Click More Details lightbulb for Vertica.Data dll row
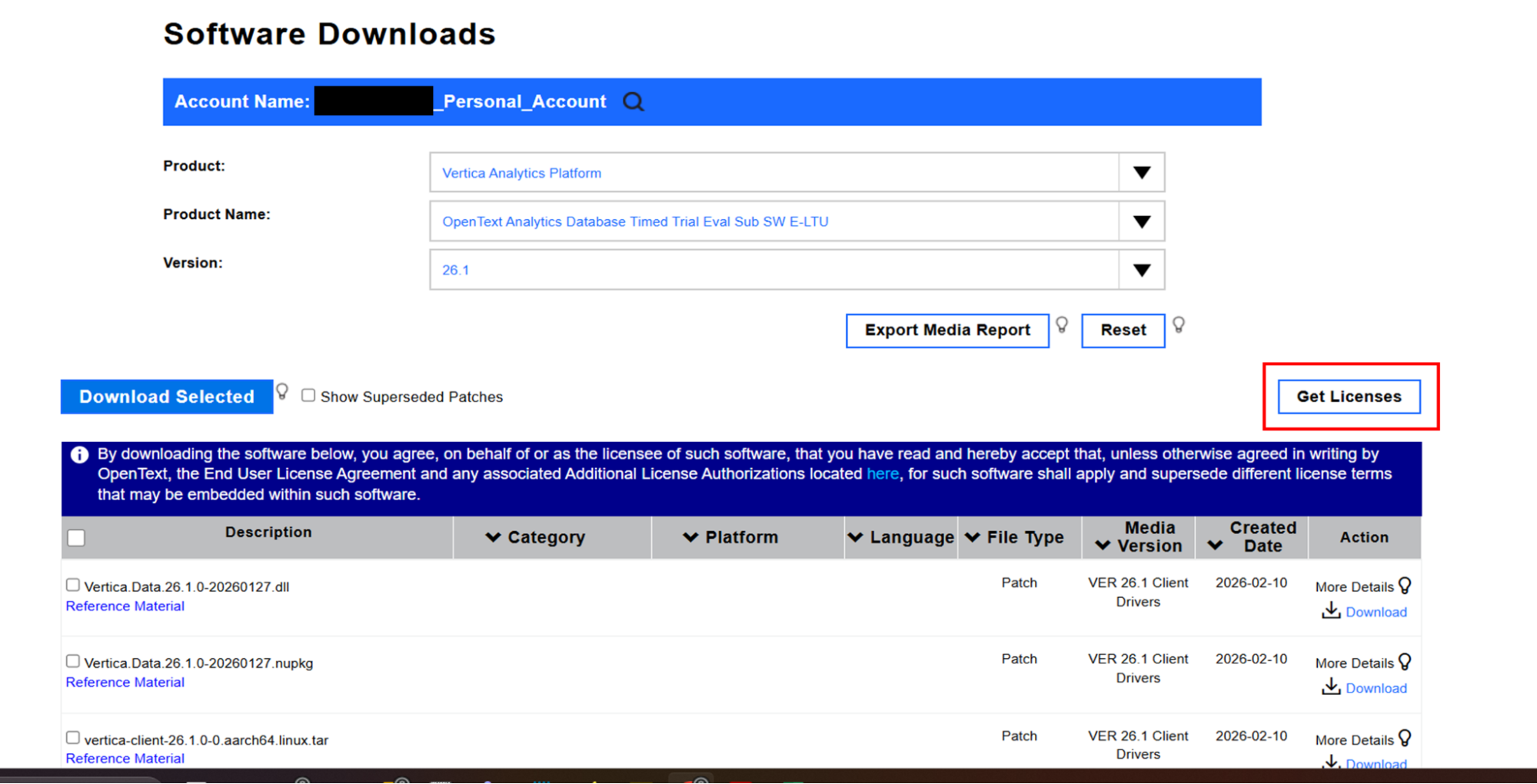1537x784 pixels. pos(1405,586)
